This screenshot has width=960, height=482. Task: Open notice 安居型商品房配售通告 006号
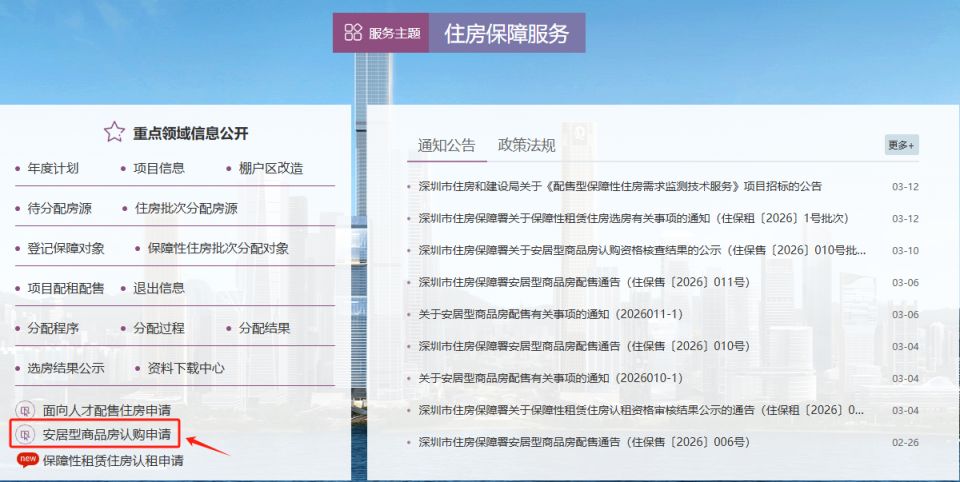pos(584,442)
